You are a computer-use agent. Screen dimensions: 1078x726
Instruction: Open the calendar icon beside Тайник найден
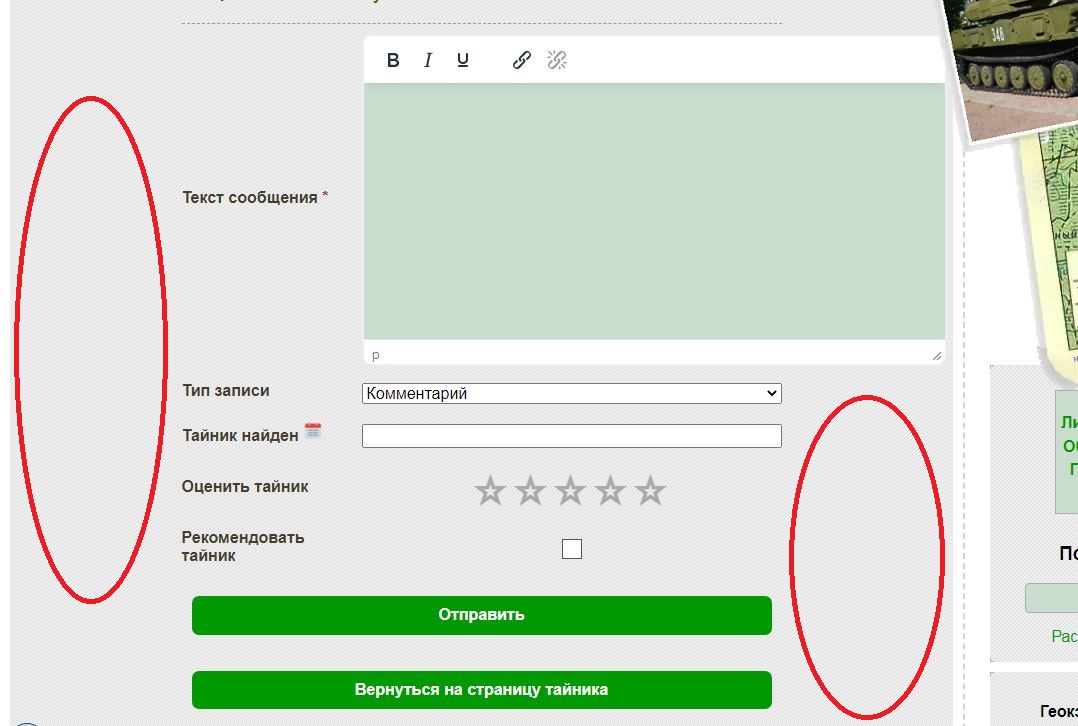point(313,431)
